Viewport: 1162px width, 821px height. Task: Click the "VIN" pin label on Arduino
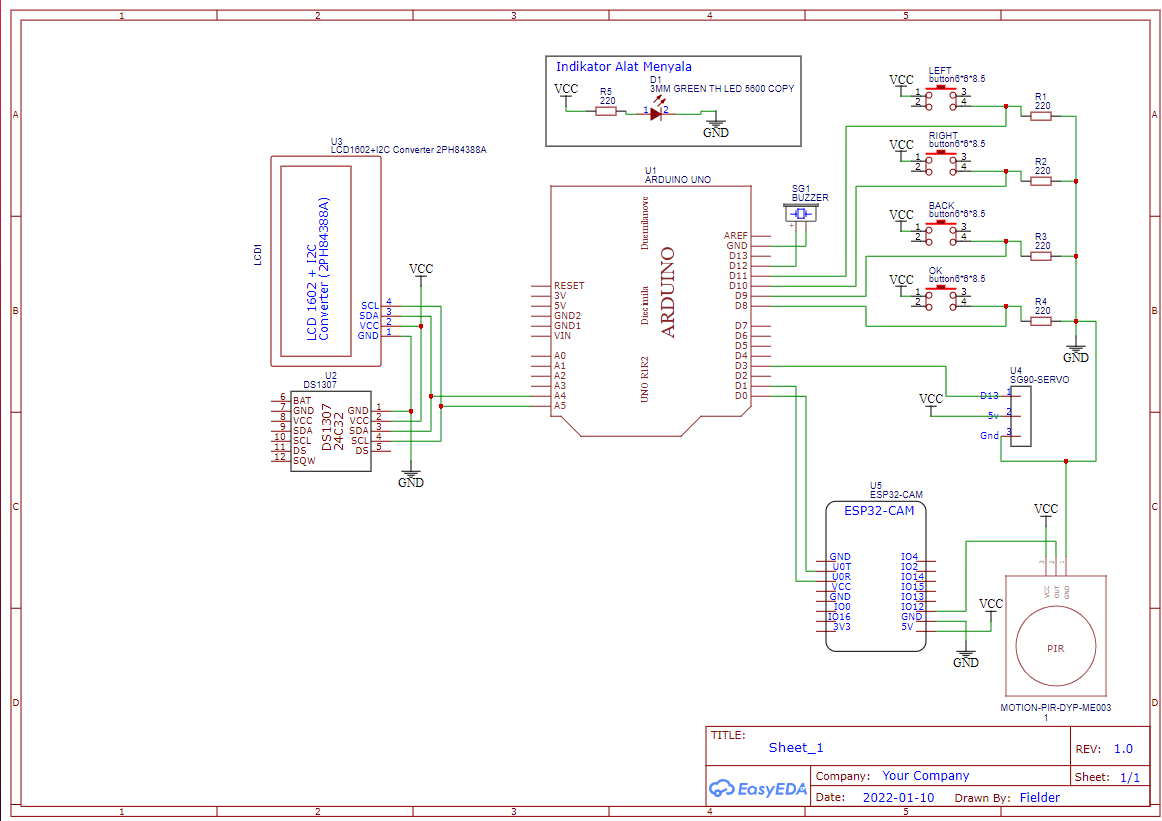[562, 336]
